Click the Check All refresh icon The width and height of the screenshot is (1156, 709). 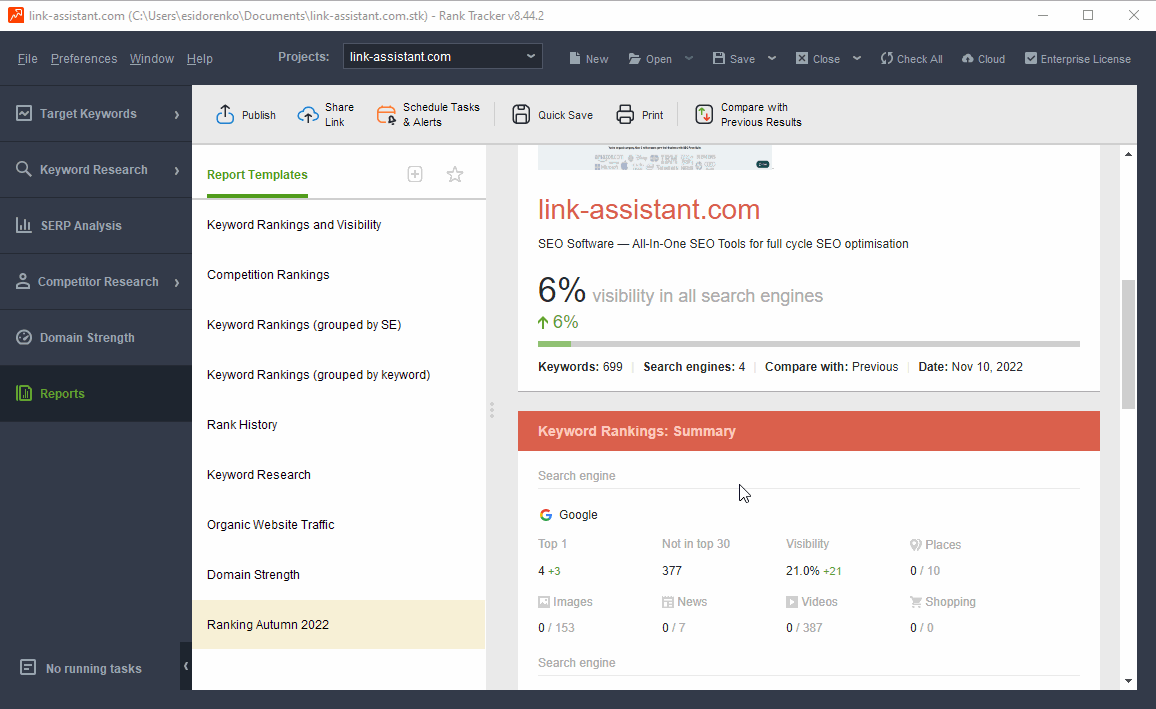pyautogui.click(x=887, y=58)
